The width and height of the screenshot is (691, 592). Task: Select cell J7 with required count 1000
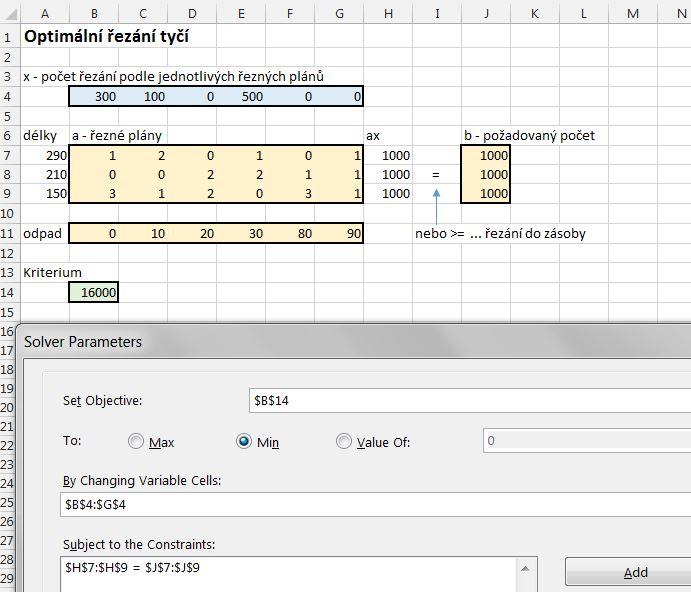pos(486,155)
